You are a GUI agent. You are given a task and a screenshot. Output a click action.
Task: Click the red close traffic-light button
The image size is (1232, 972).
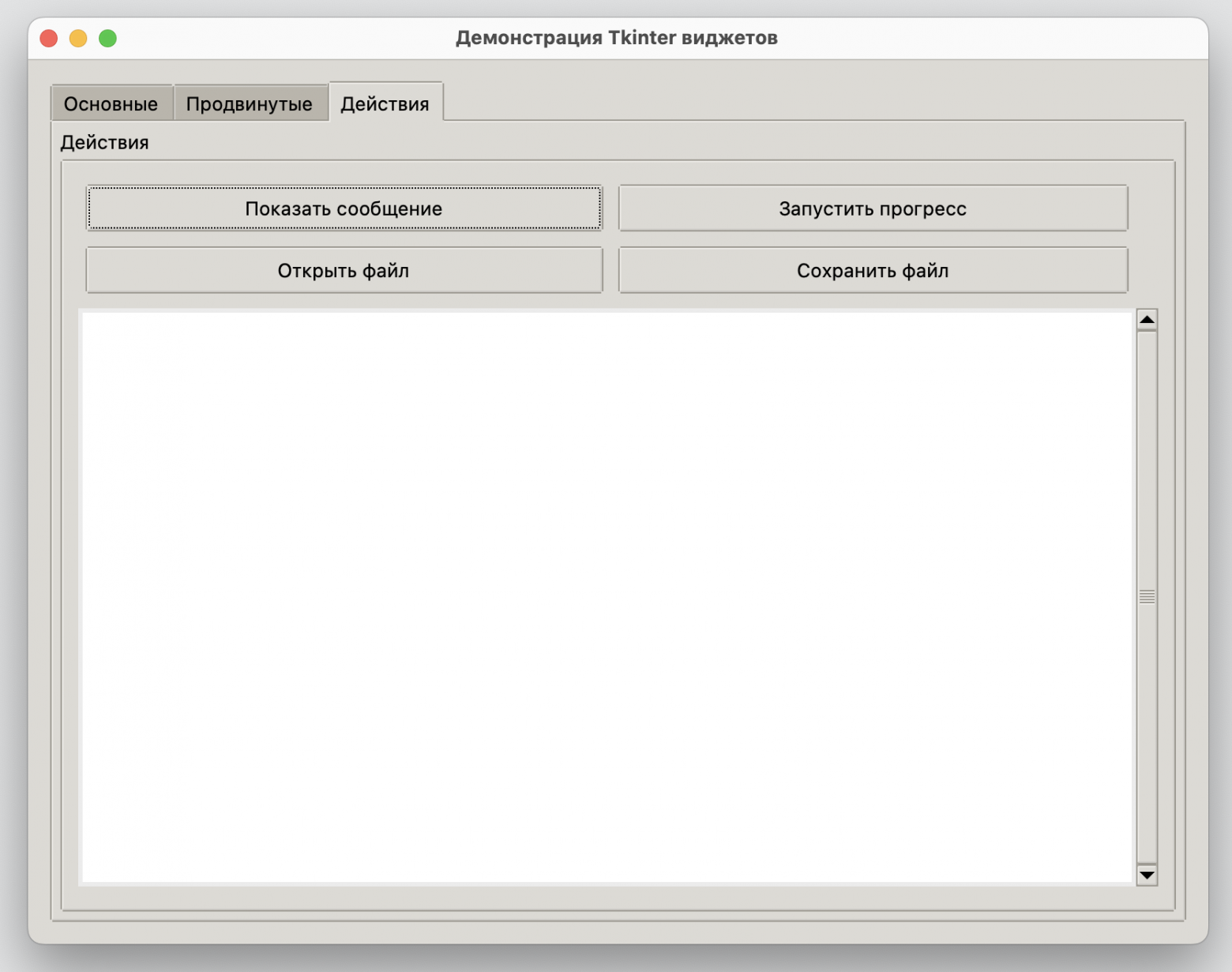tap(48, 36)
